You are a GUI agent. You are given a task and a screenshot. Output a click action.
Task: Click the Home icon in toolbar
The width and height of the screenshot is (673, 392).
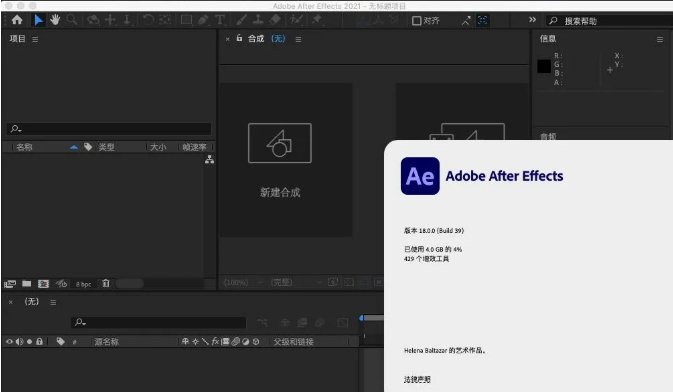tap(17, 20)
